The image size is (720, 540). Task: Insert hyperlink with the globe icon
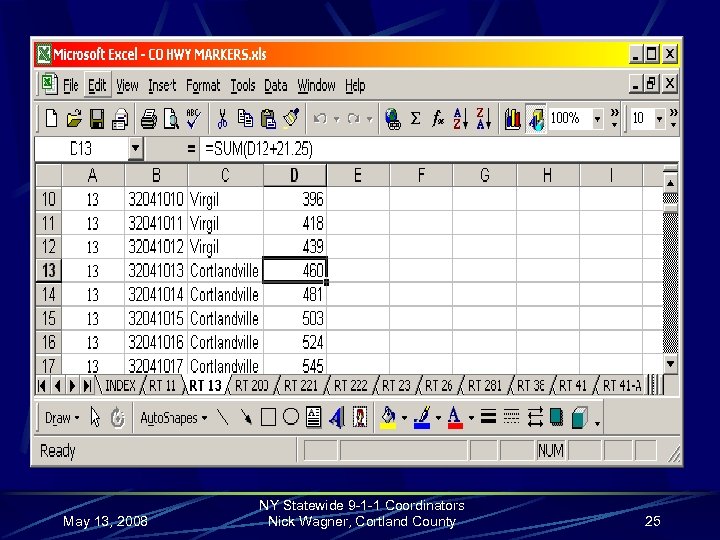tap(393, 119)
